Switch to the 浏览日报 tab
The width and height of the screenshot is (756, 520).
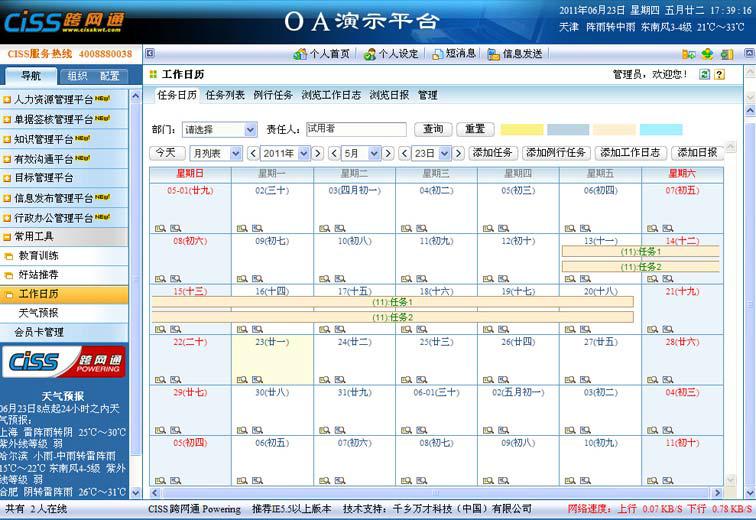click(x=389, y=95)
